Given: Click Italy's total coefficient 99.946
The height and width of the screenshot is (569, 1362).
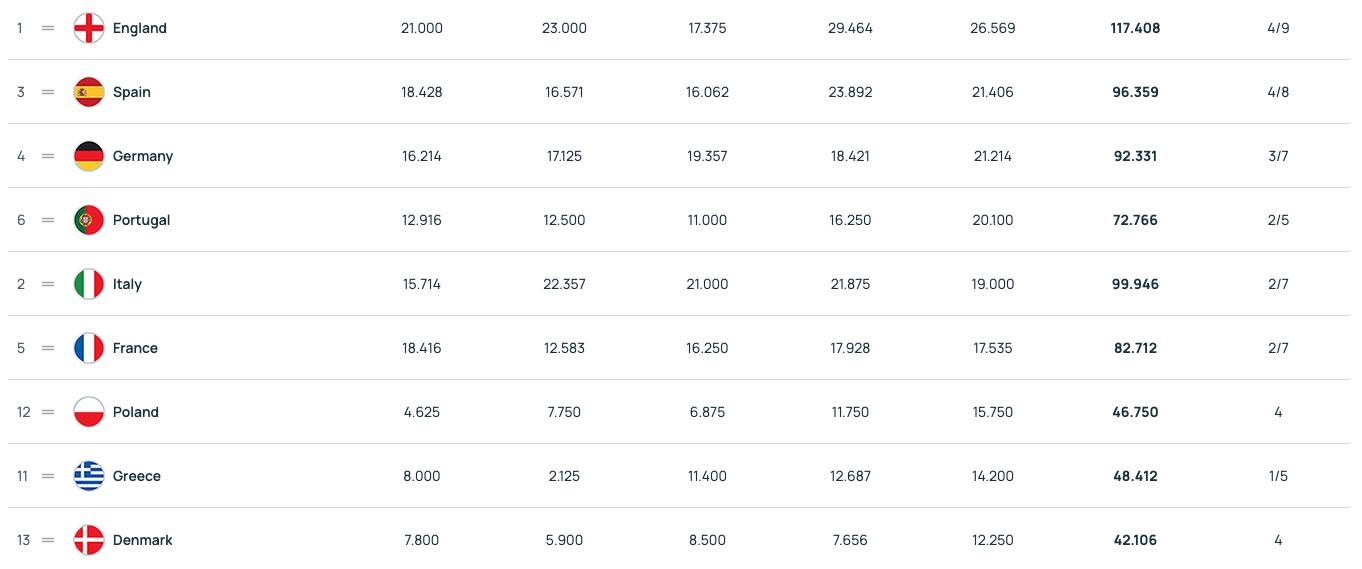Looking at the screenshot, I should 1135,284.
